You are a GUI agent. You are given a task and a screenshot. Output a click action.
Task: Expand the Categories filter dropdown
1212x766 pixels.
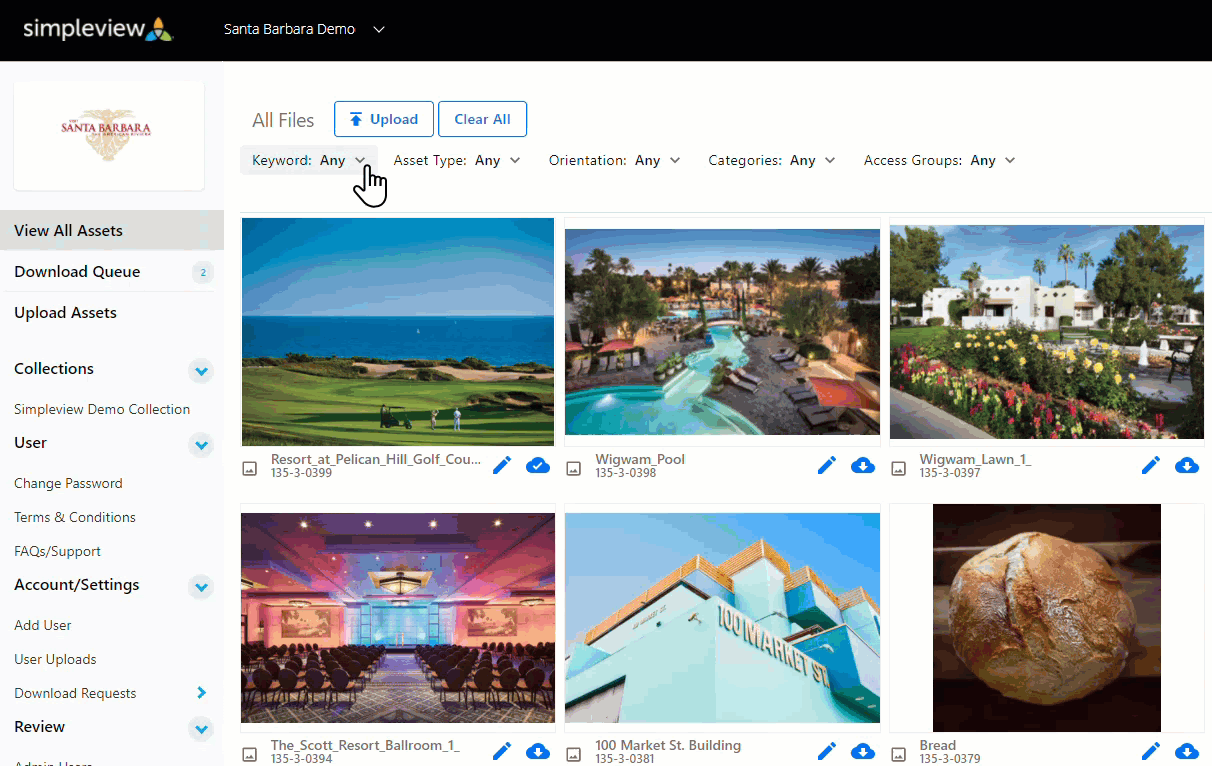coord(772,160)
